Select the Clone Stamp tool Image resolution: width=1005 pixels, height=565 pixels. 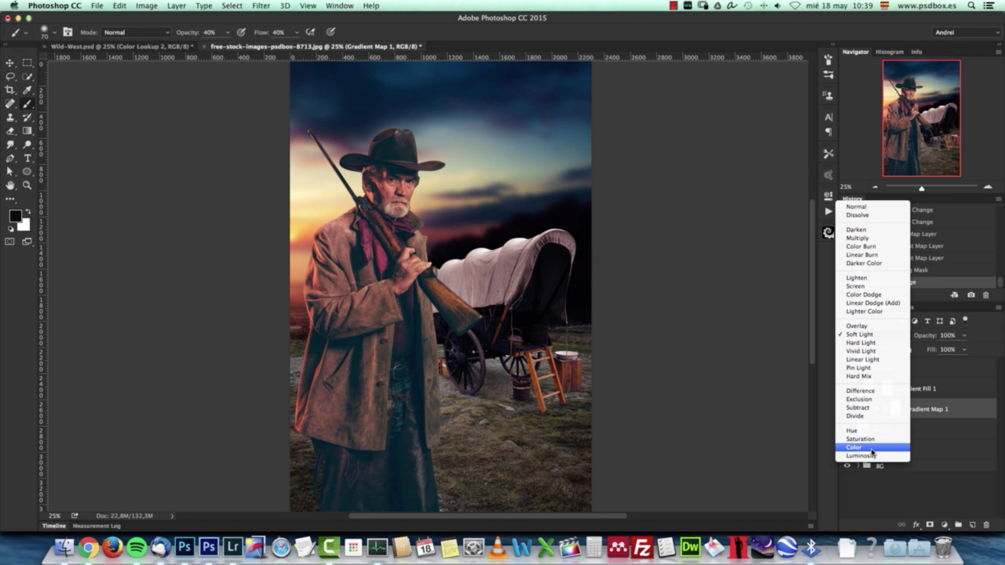[x=10, y=117]
